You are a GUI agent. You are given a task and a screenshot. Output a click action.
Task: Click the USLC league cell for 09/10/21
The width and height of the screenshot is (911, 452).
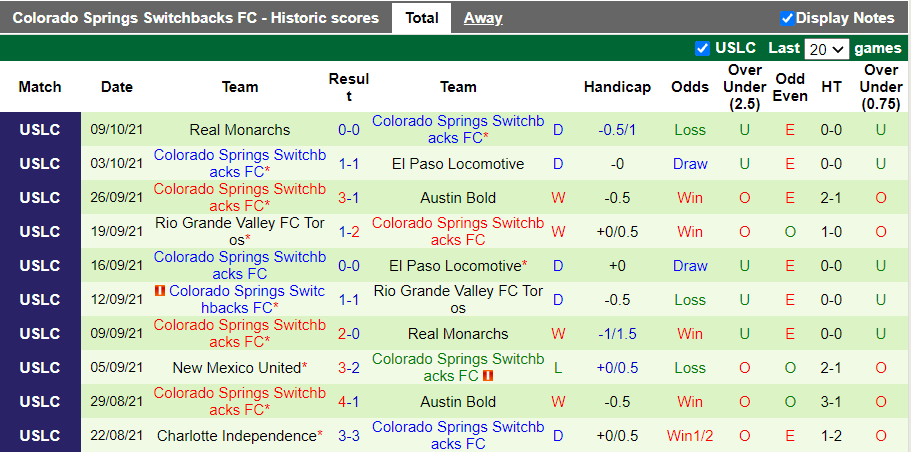click(40, 130)
